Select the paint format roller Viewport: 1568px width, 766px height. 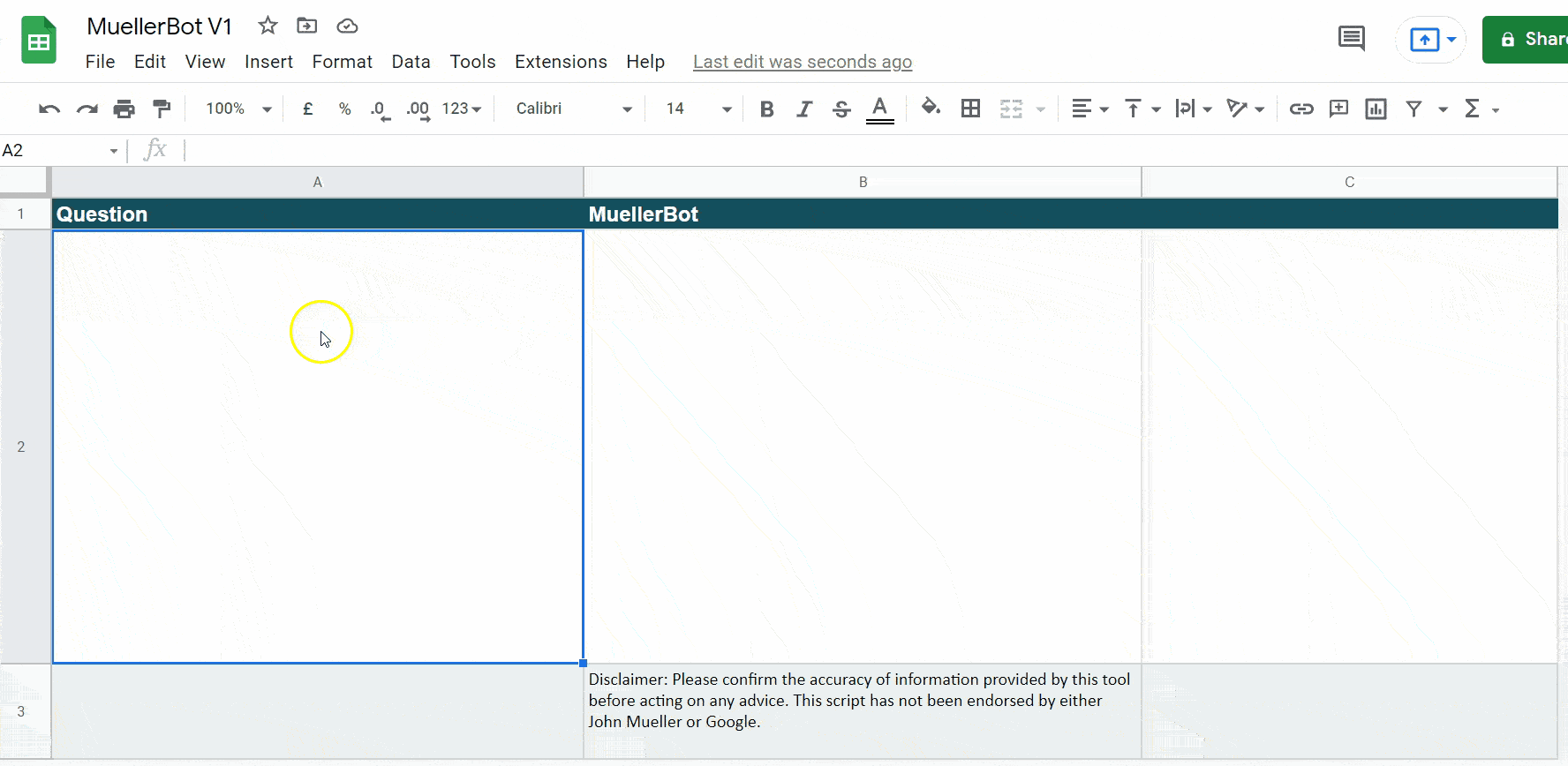(x=162, y=109)
